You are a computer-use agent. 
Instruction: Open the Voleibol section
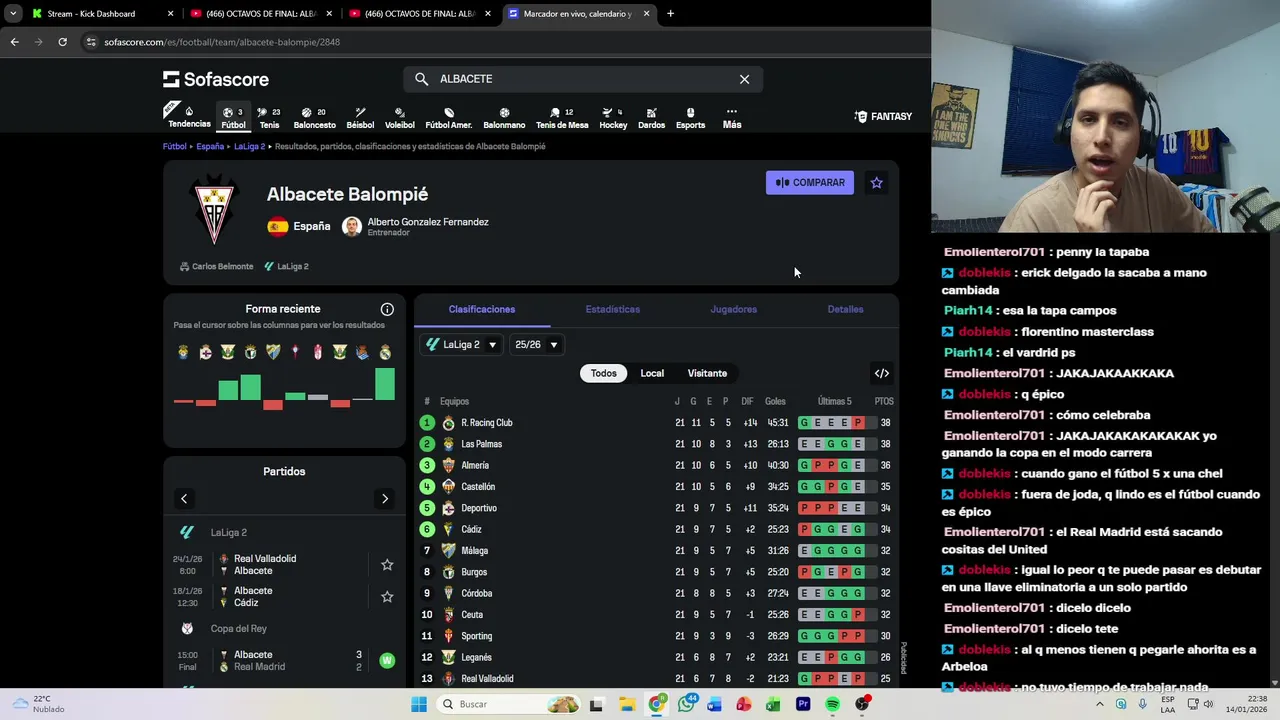(399, 118)
